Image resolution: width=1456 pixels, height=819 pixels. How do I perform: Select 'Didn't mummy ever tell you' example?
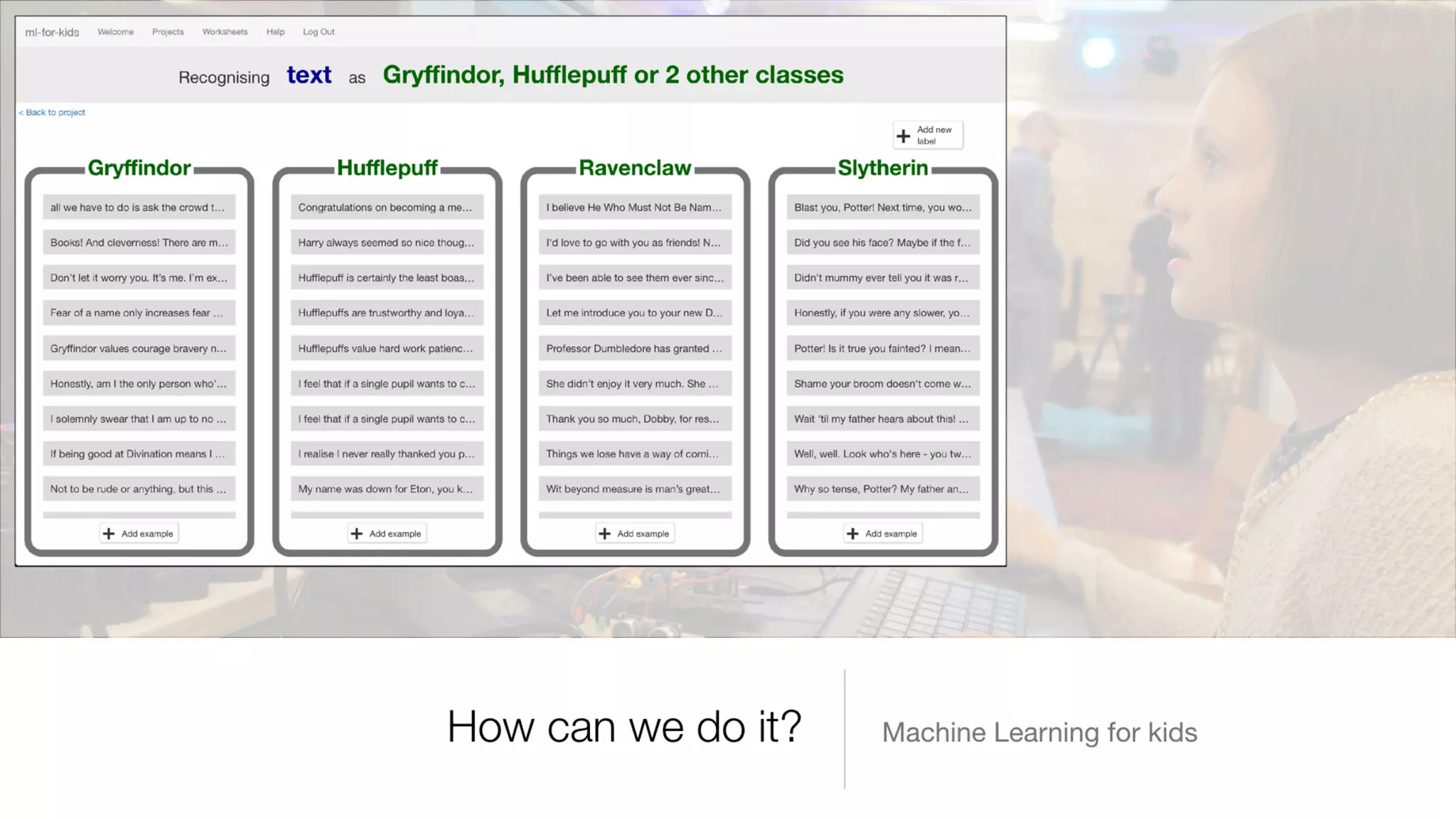pyautogui.click(x=883, y=278)
